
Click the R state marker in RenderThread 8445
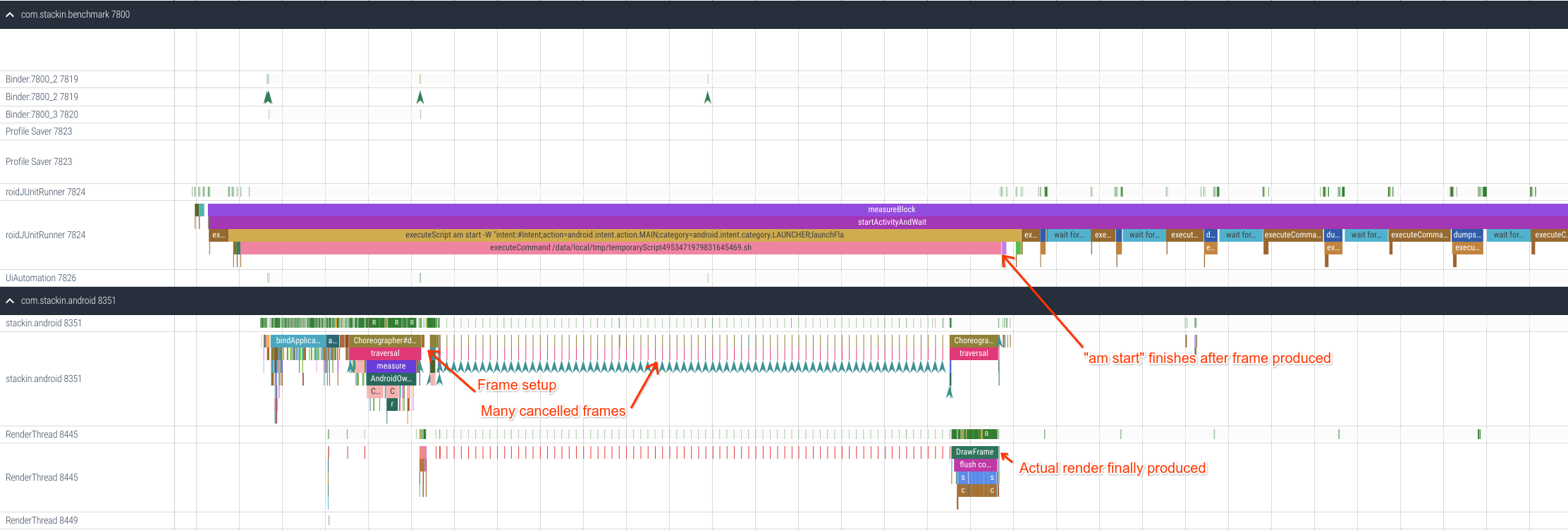pyautogui.click(x=986, y=434)
